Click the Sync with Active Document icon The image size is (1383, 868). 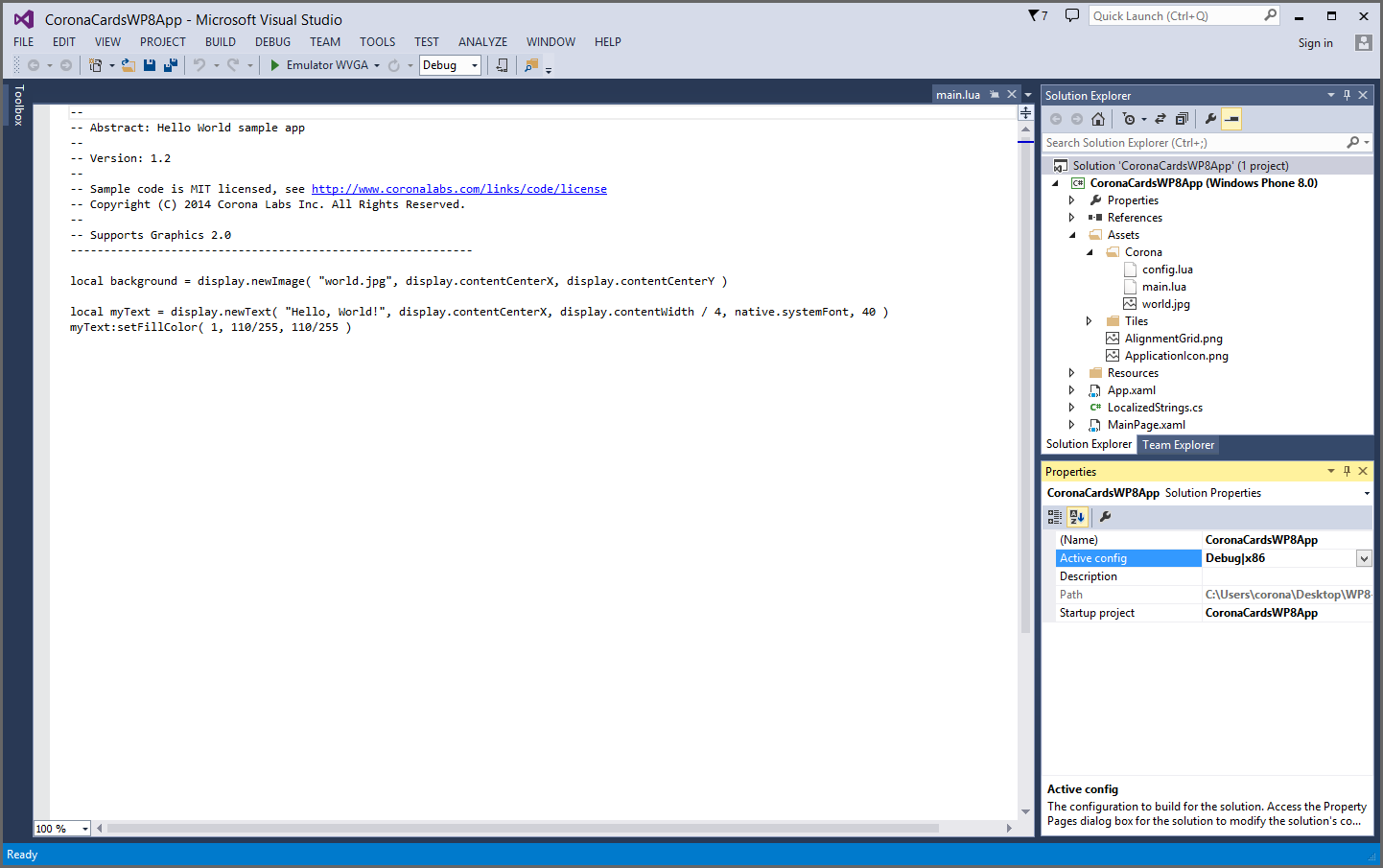1160,119
